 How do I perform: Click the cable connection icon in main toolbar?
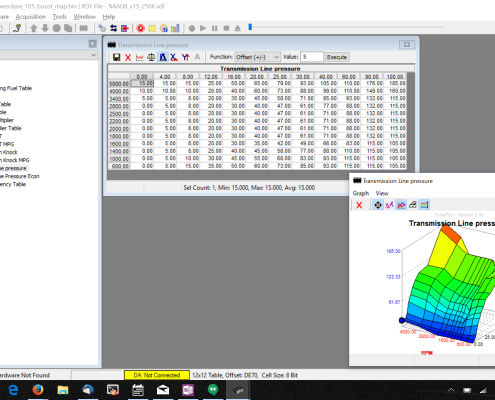click(17, 28)
